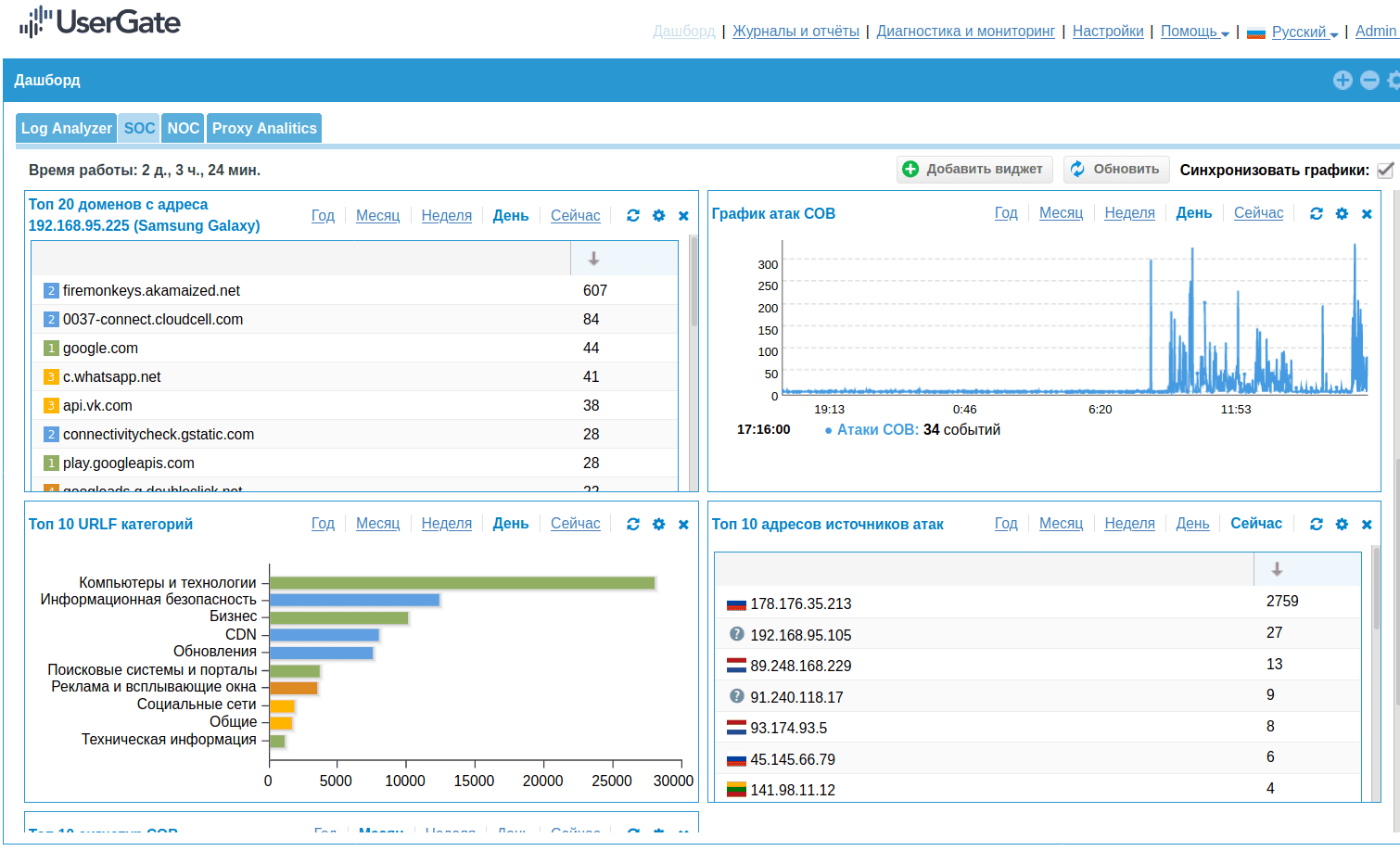Toggle the synchronize graphs checkbox
The width and height of the screenshot is (1400, 851).
pyautogui.click(x=1385, y=171)
